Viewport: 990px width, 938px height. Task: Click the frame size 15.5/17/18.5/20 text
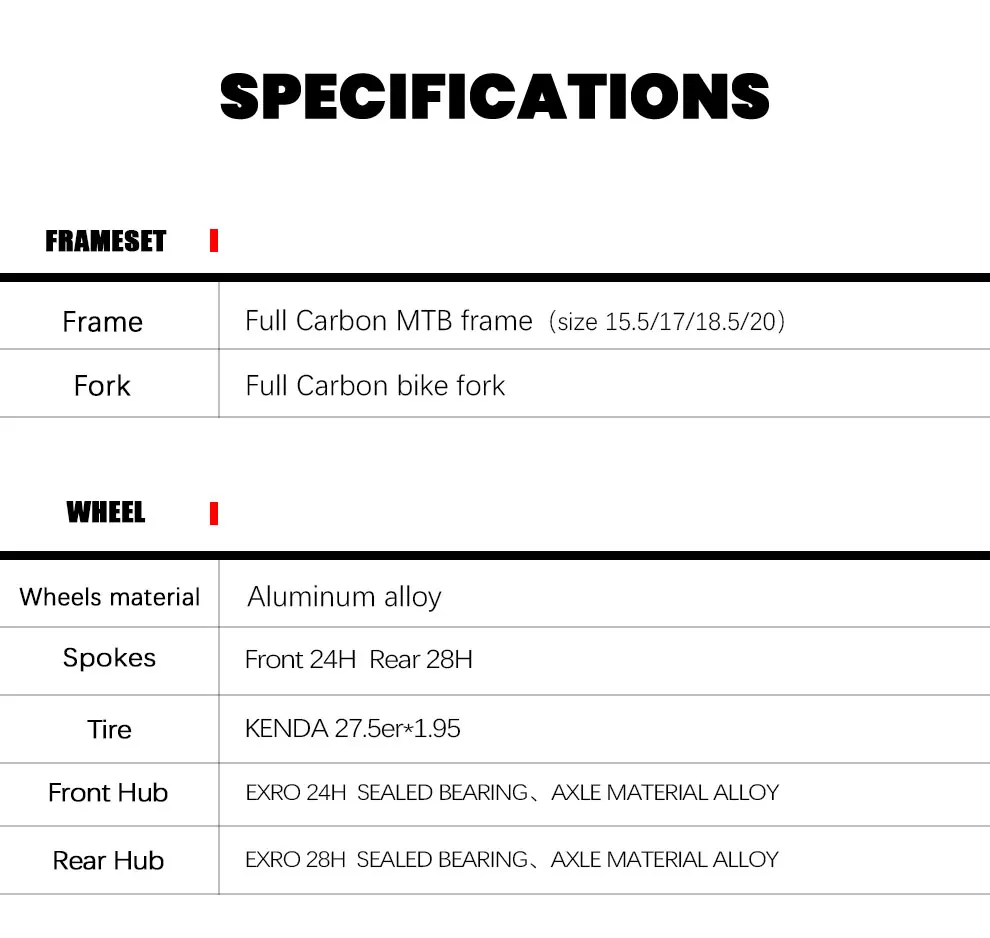[667, 322]
